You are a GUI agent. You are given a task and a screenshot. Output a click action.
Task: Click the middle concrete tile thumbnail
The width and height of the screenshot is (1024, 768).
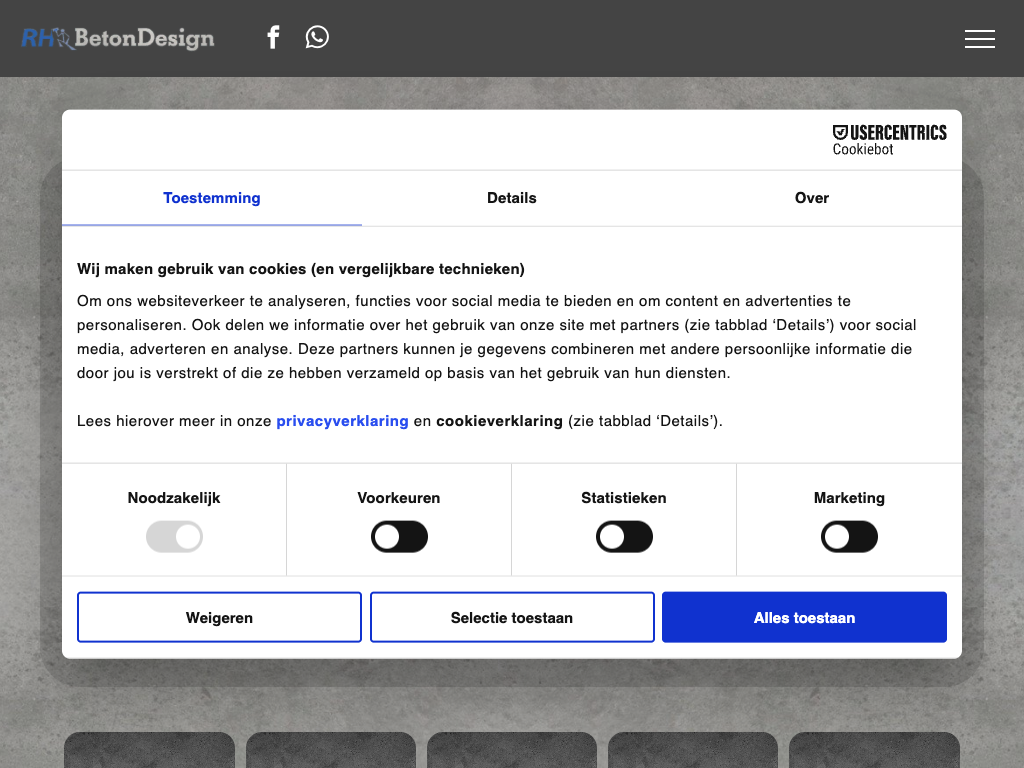[512, 750]
